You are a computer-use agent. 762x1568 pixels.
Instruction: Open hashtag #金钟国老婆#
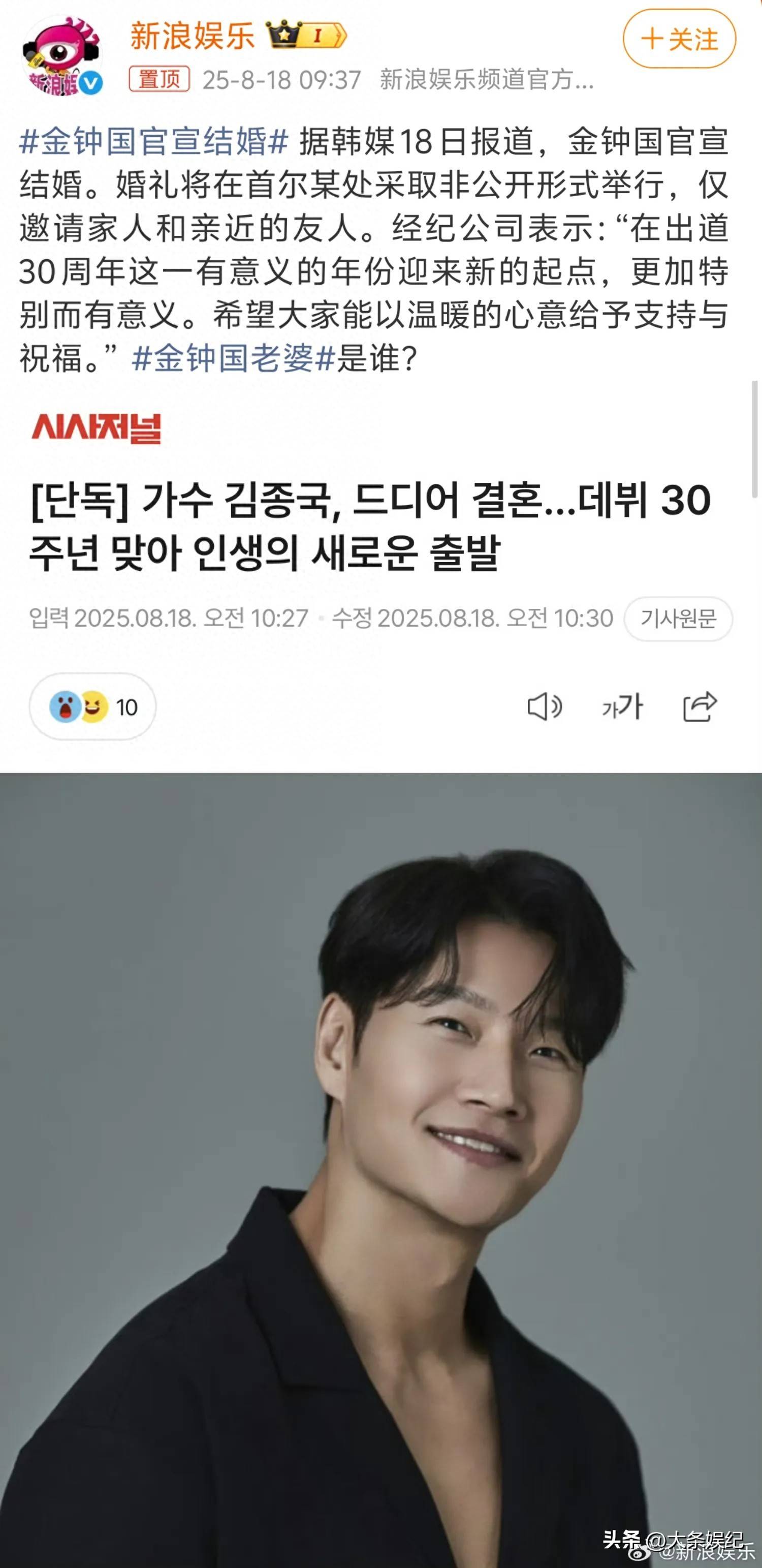[x=234, y=358]
